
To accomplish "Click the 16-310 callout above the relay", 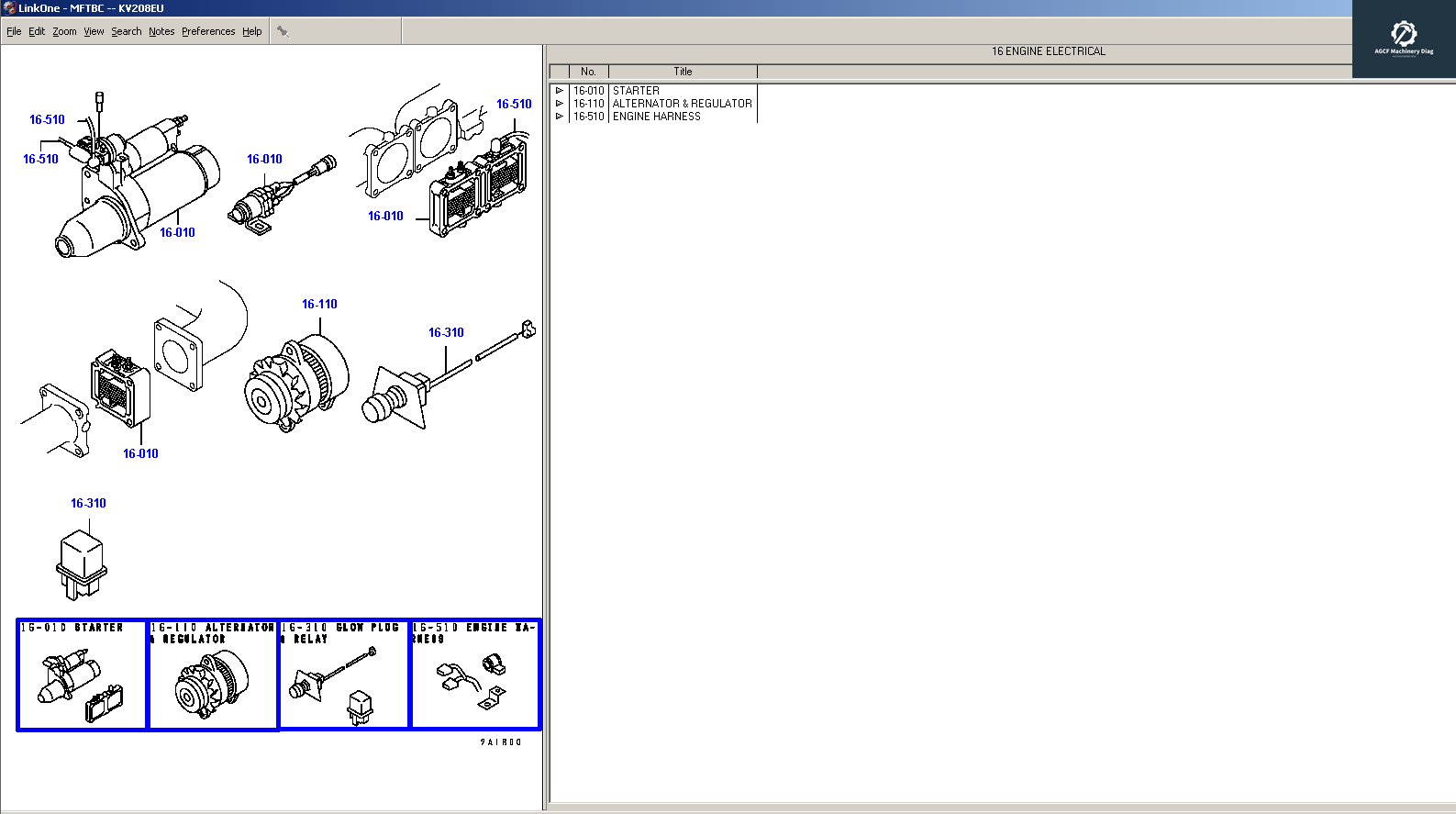I will point(88,503).
